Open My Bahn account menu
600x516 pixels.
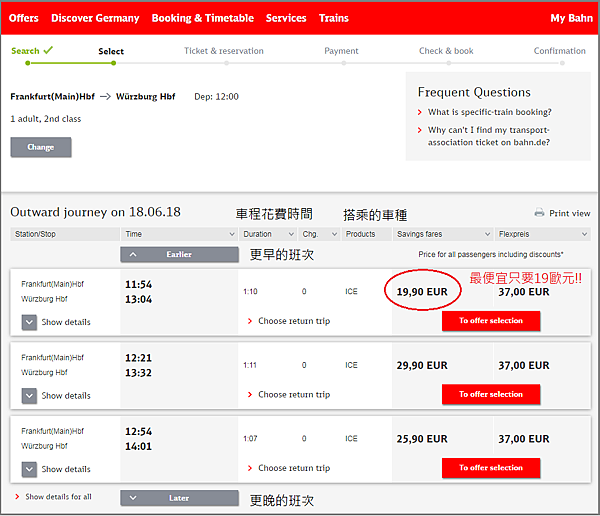click(x=571, y=18)
